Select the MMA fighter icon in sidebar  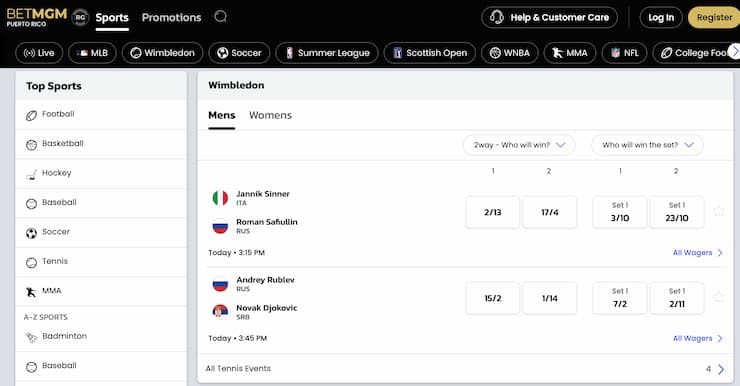(x=31, y=292)
